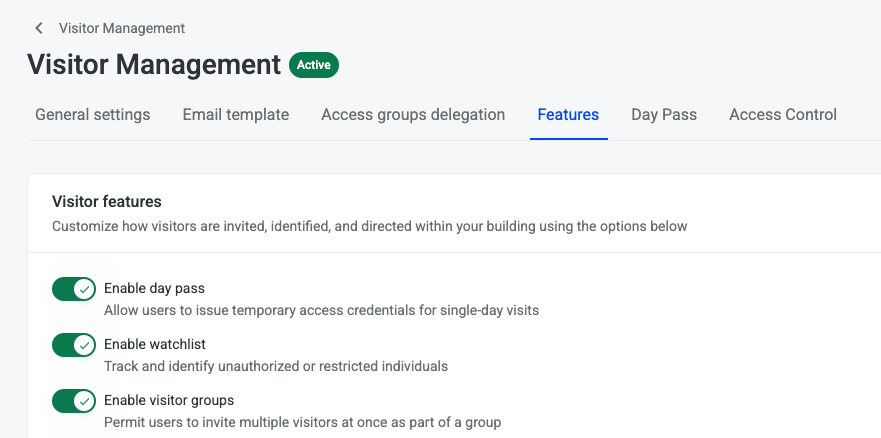Click the green Active status badge
The height and width of the screenshot is (438, 881).
(x=314, y=65)
